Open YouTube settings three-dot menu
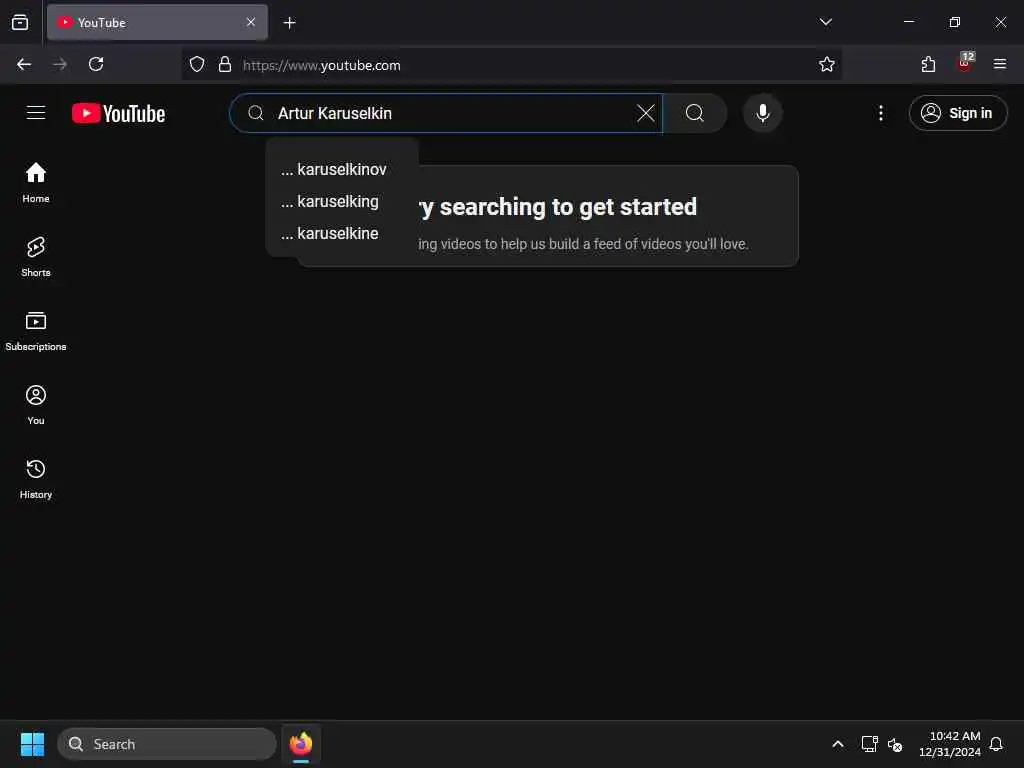Viewport: 1024px width, 768px height. click(x=880, y=113)
